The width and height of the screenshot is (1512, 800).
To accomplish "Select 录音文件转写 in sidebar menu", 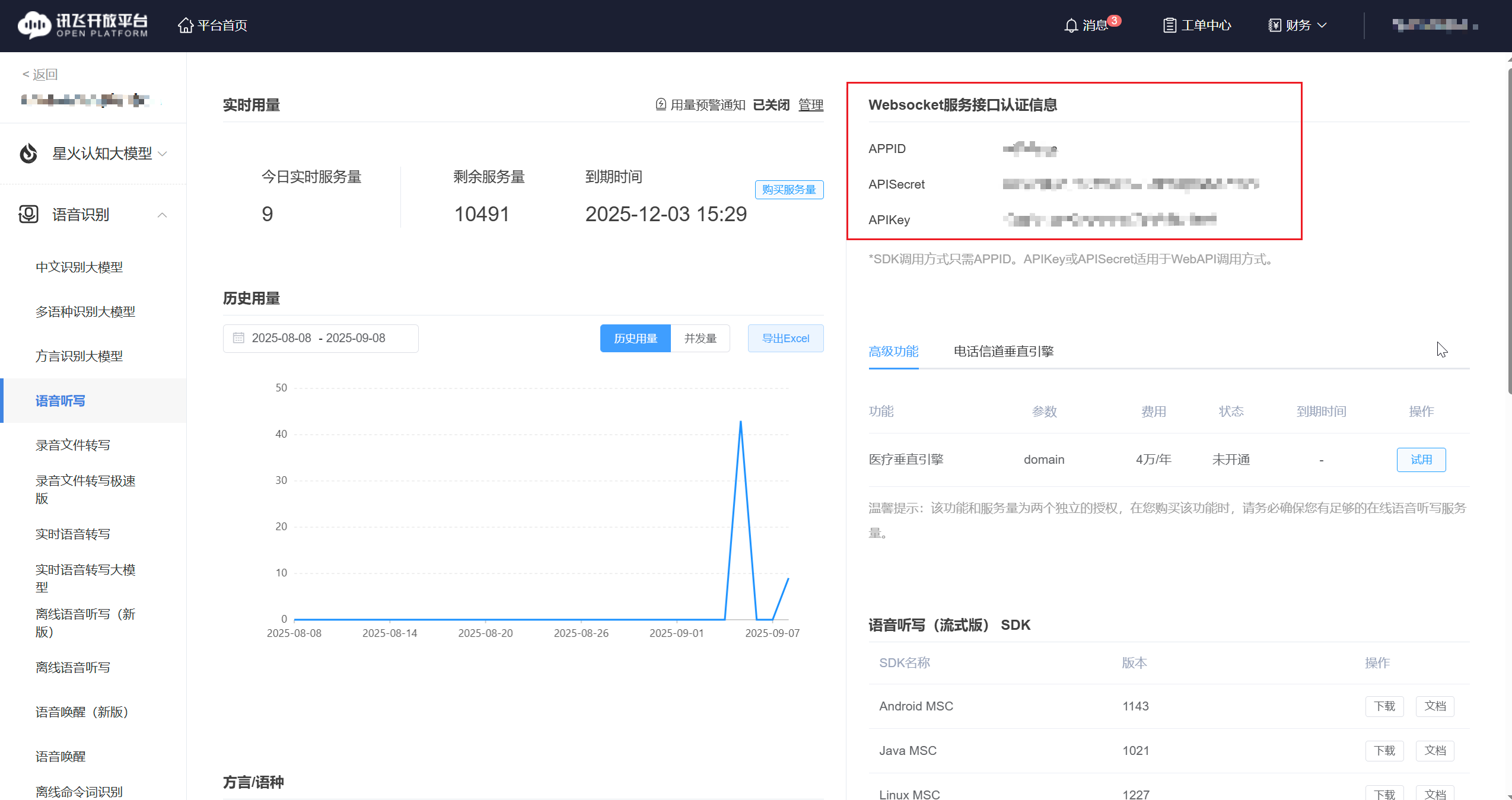I will point(73,445).
